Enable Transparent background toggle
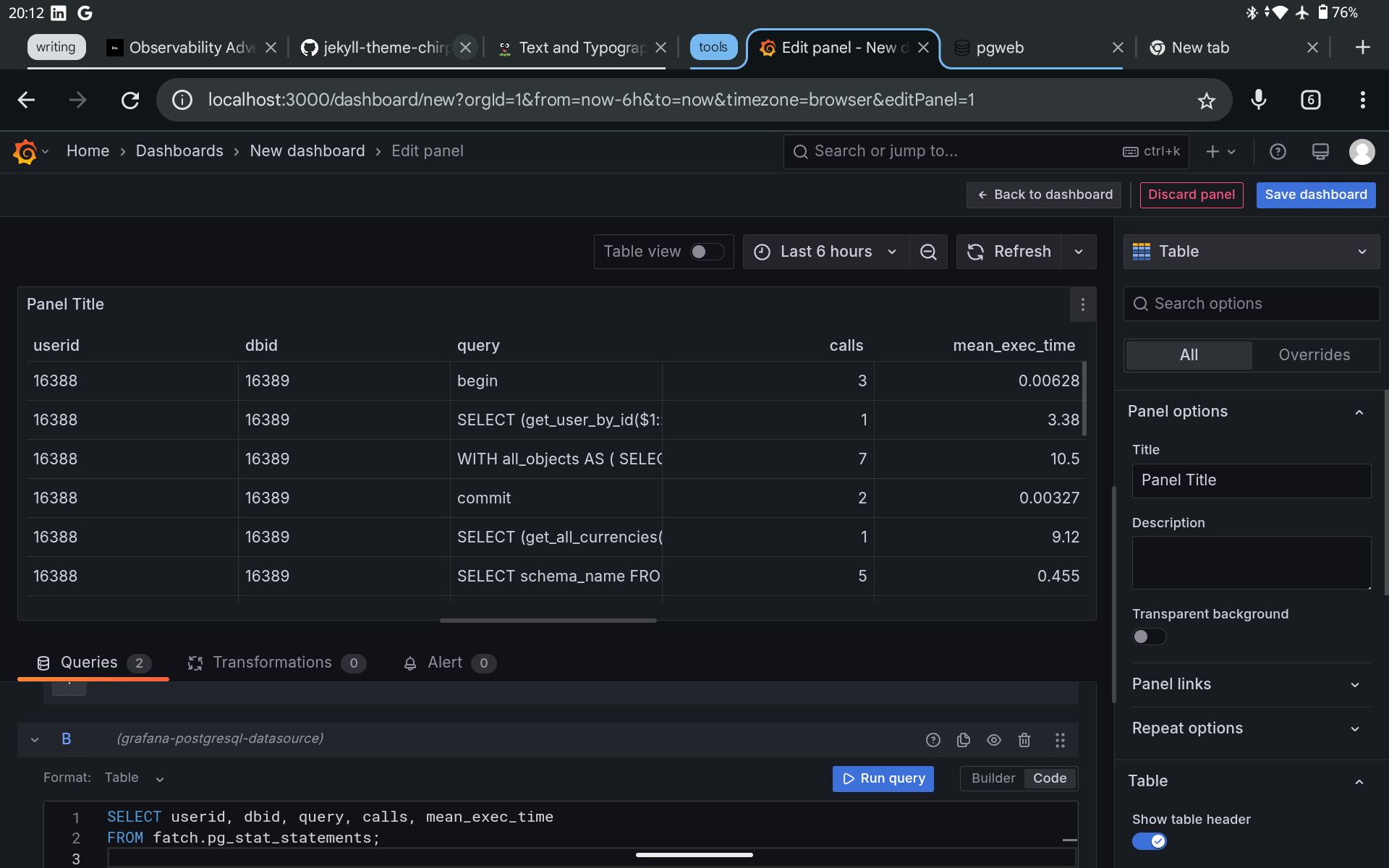This screenshot has height=868, width=1389. (x=1148, y=637)
